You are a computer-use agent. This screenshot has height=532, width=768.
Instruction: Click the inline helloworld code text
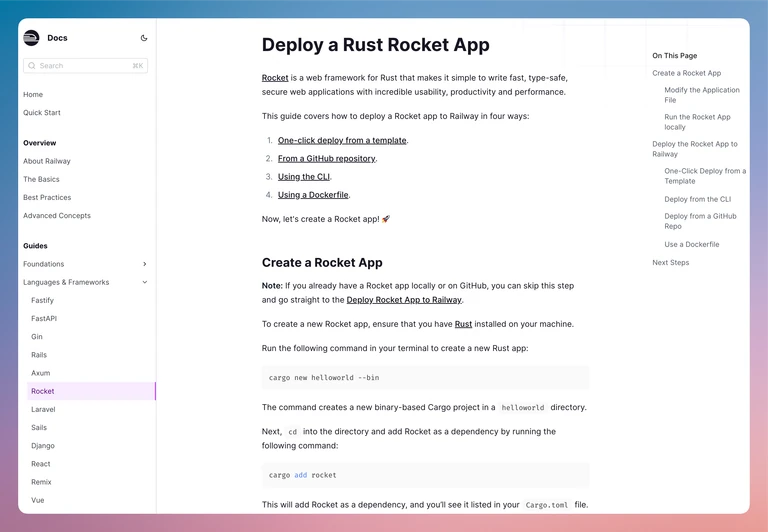click(523, 408)
